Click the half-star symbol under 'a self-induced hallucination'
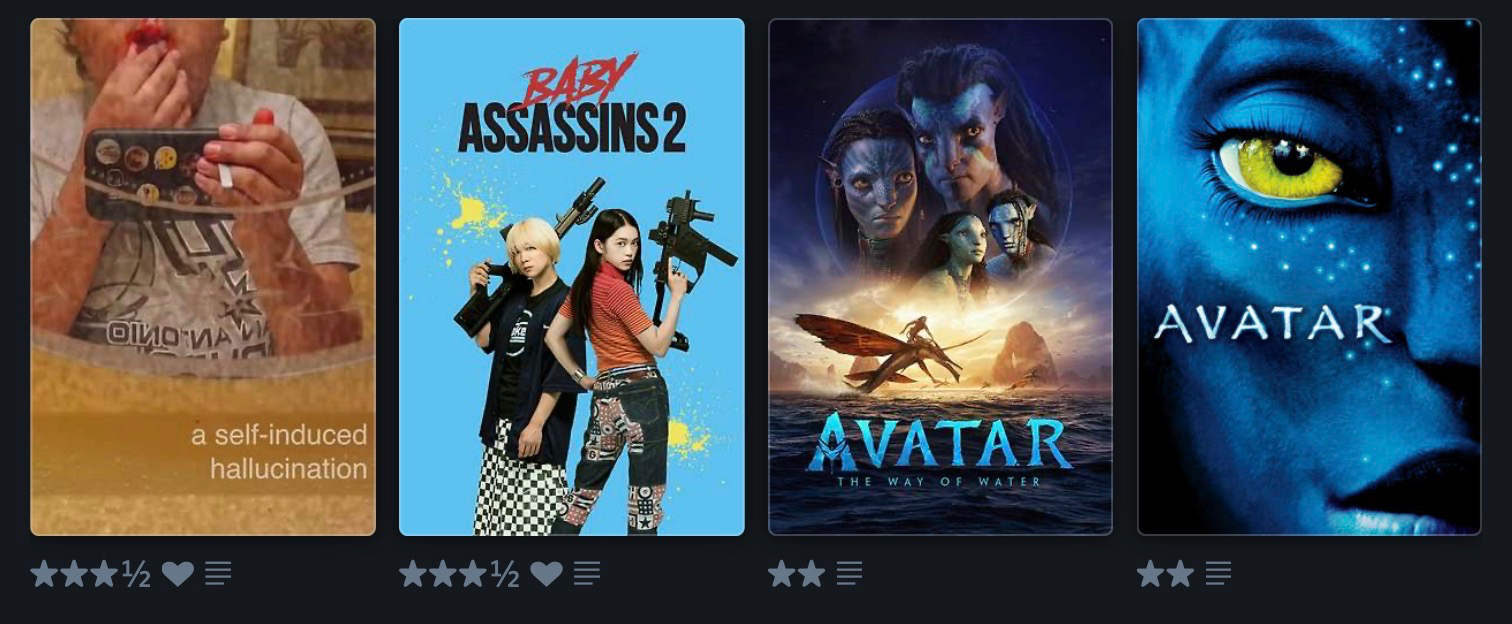This screenshot has height=624, width=1512. (136, 573)
